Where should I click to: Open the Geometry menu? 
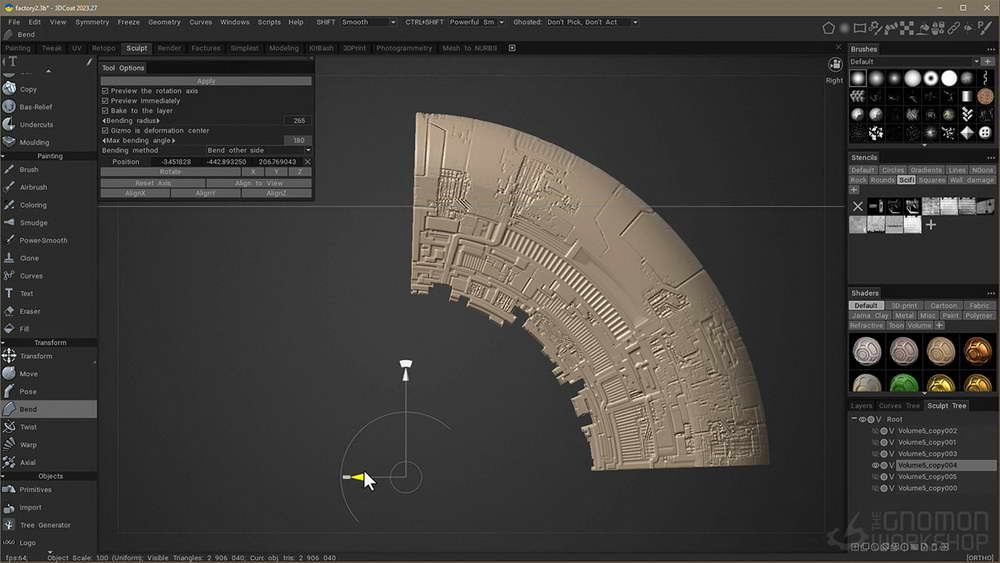pyautogui.click(x=165, y=22)
